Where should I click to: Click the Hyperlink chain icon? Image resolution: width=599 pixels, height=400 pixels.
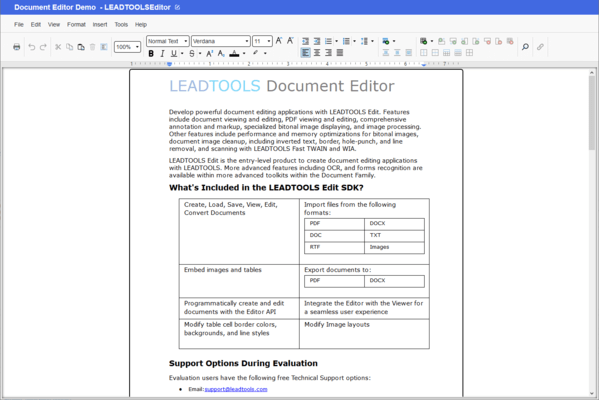point(540,47)
